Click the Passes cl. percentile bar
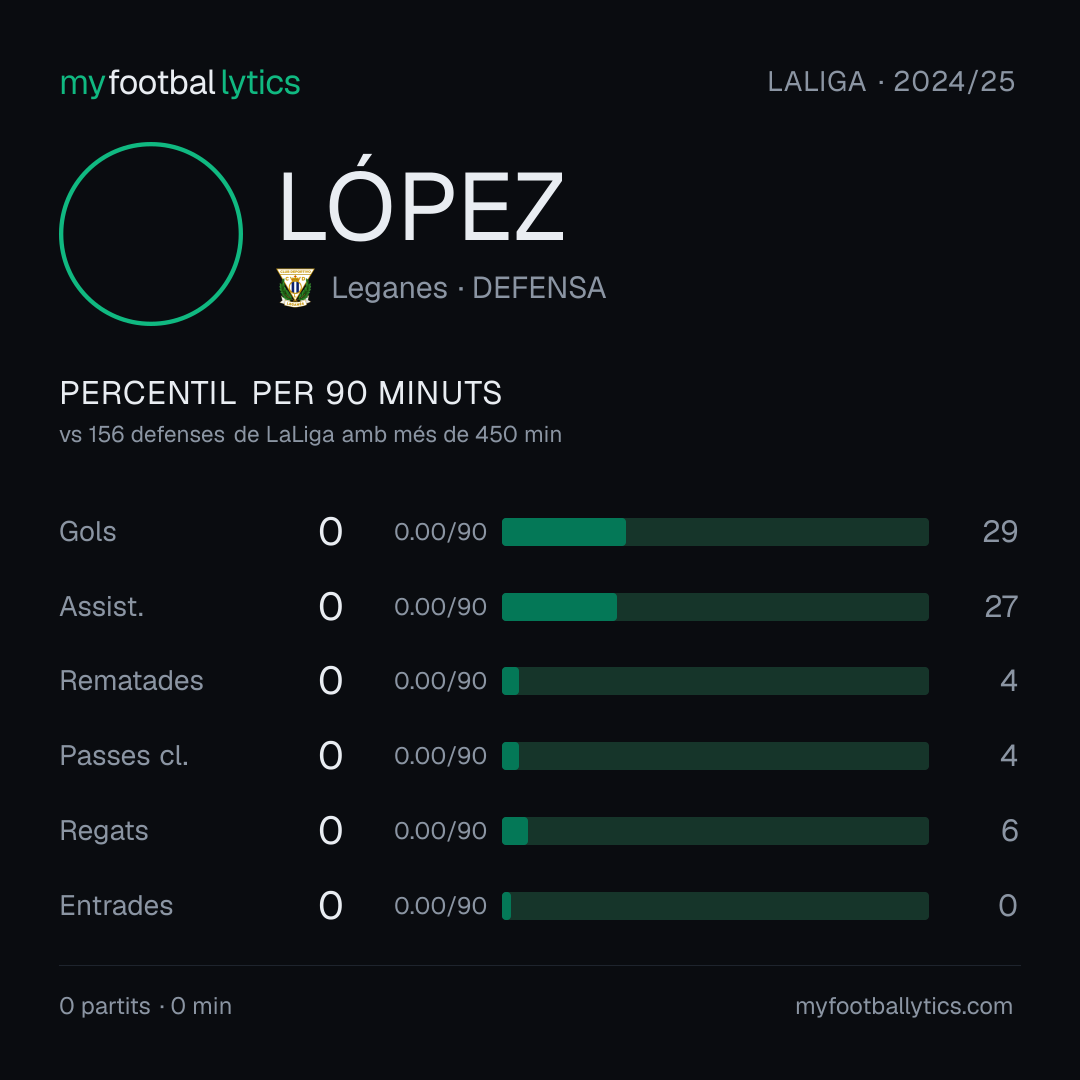The height and width of the screenshot is (1080, 1080). tap(715, 756)
